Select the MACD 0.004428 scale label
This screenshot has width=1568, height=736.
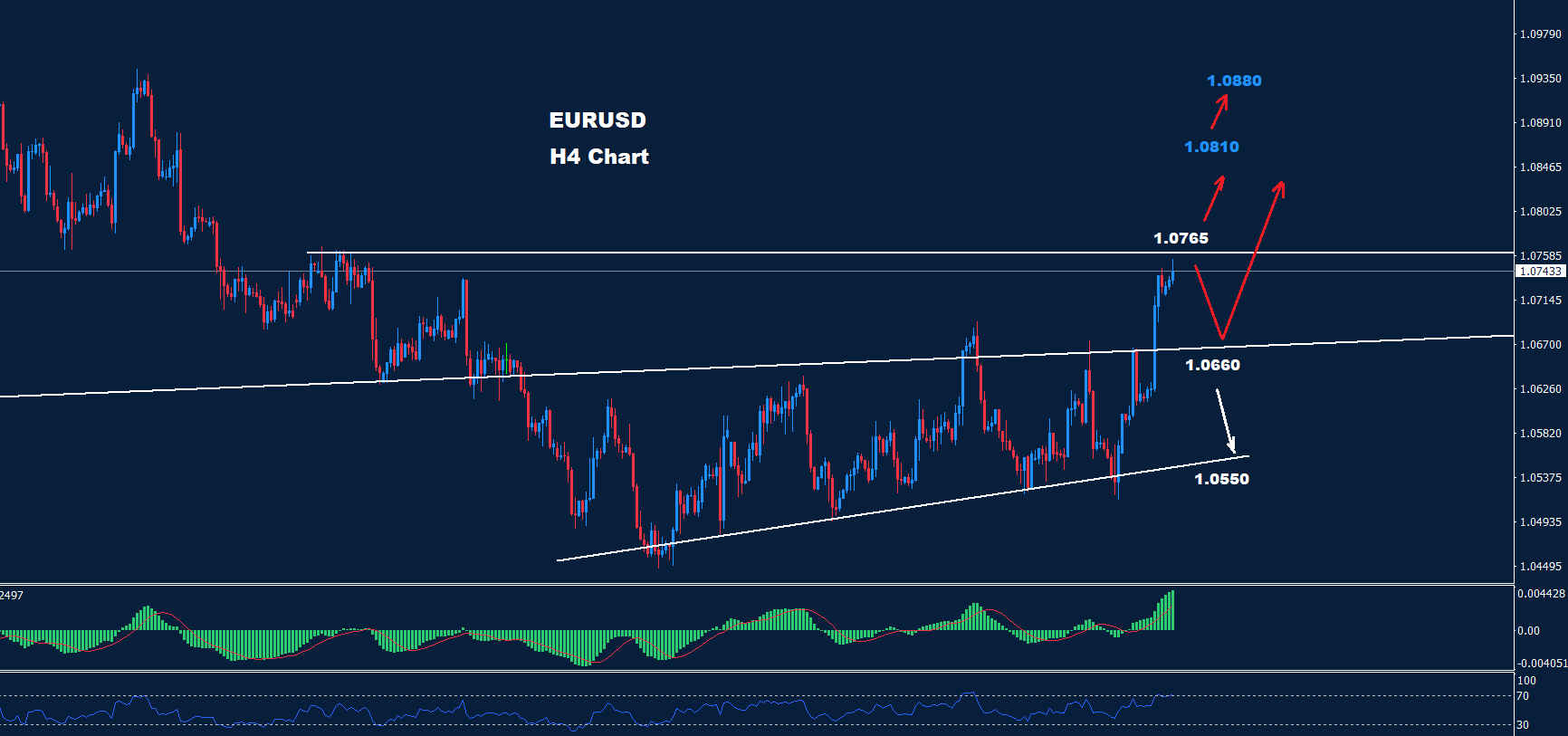[1541, 594]
